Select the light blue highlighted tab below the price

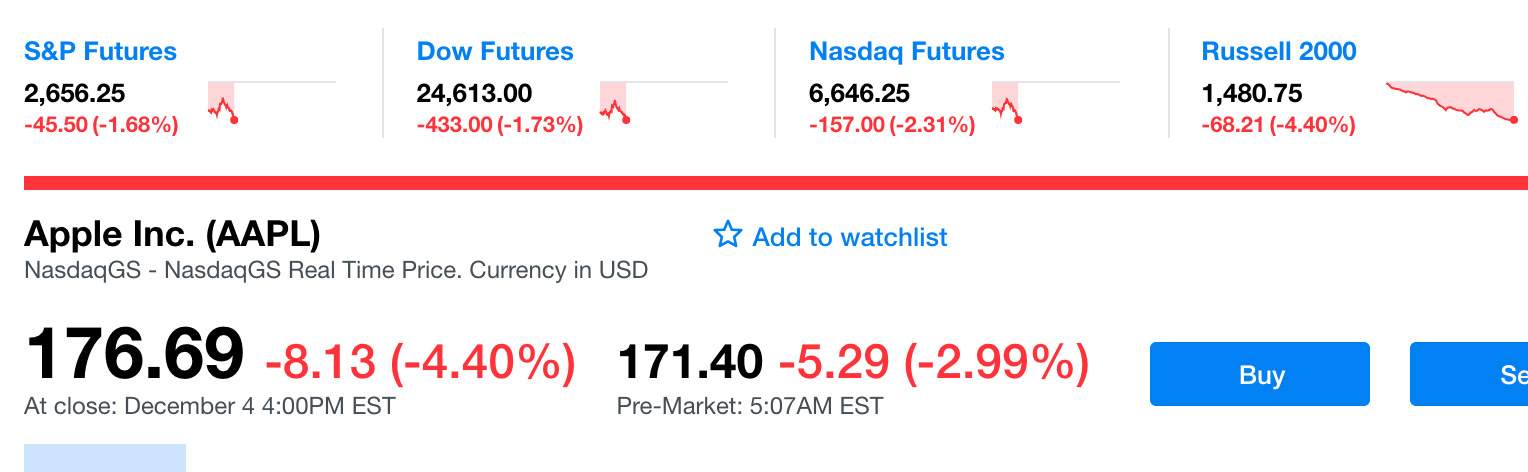(x=105, y=458)
